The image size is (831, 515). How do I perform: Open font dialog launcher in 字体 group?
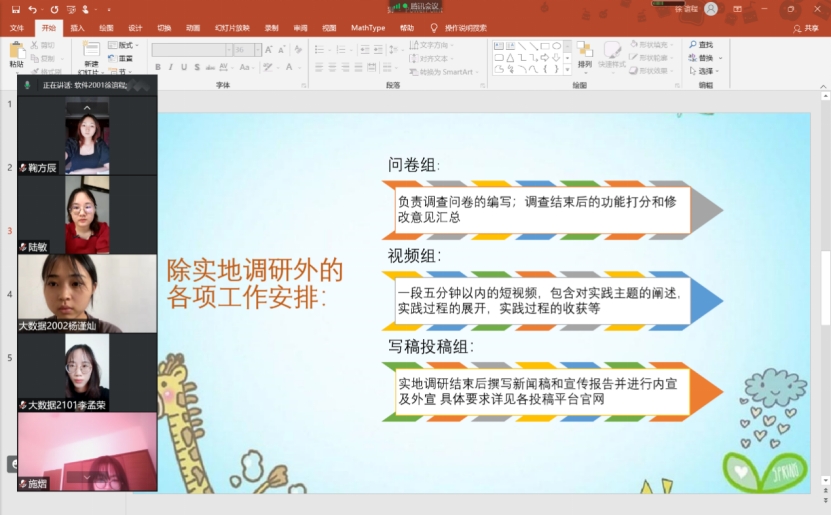coord(304,85)
